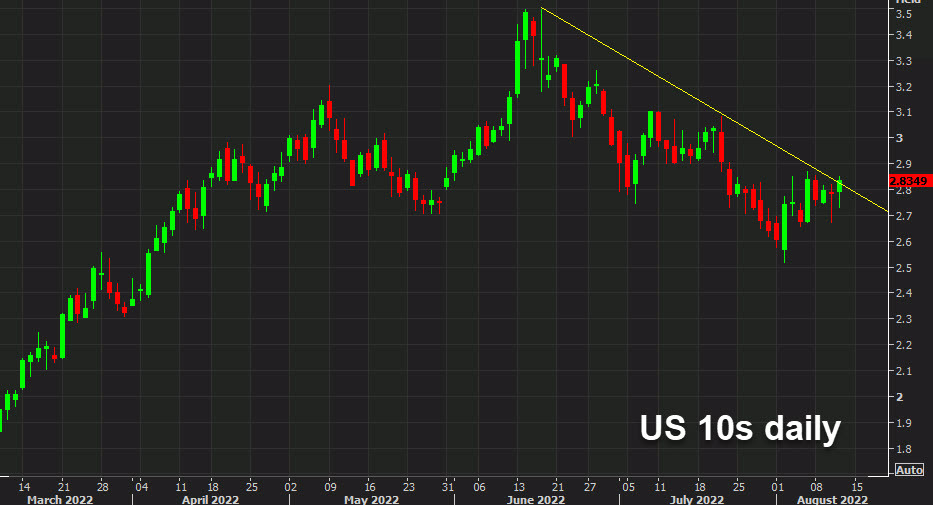Click the 1.8 level on the yield axis
933x505 pixels.
tap(903, 449)
